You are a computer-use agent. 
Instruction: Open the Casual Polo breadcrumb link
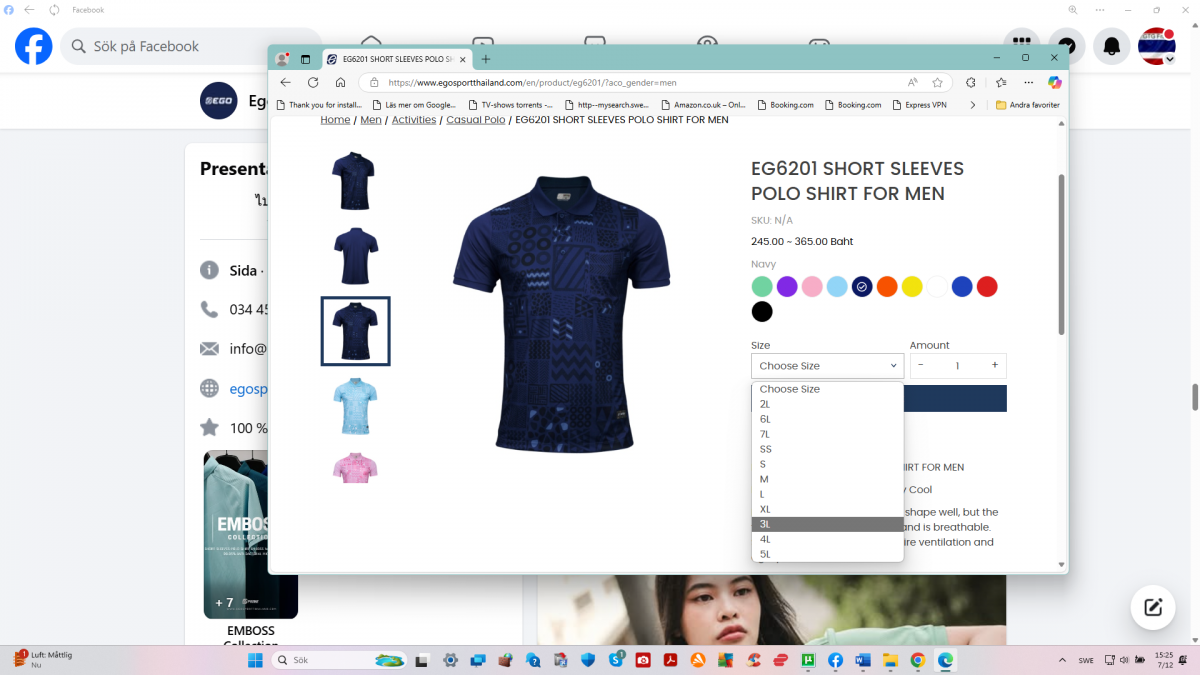point(476,120)
